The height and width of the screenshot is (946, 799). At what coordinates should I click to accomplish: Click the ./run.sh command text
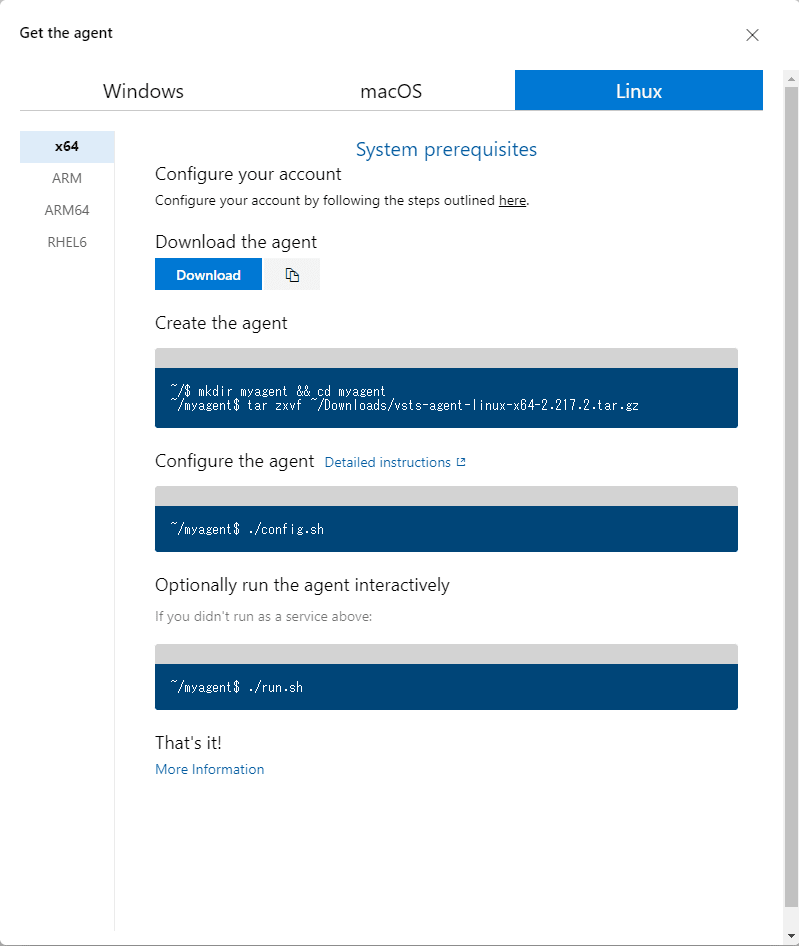click(x=276, y=687)
